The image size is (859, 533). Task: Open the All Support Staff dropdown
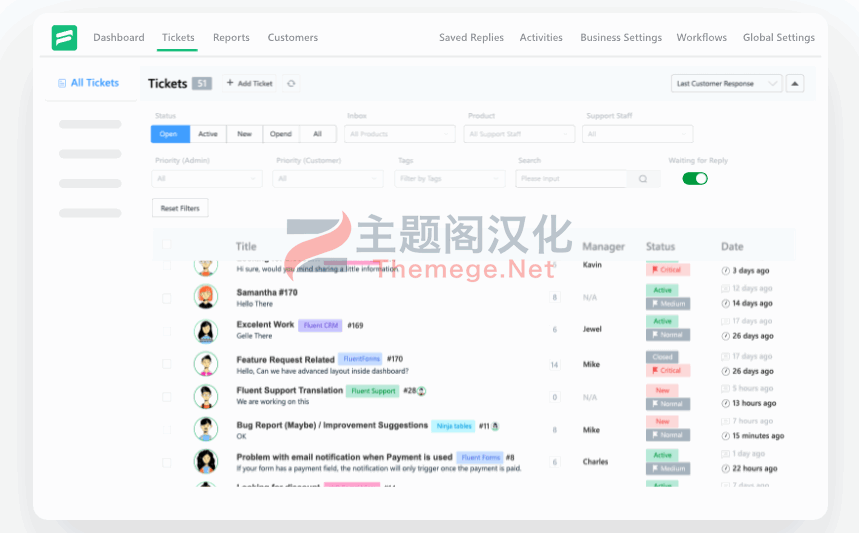(519, 134)
